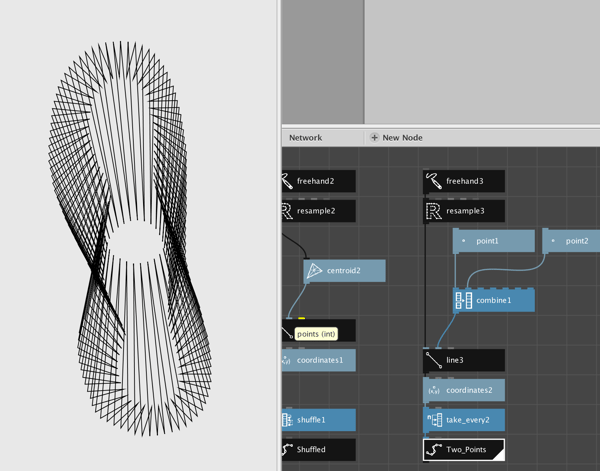Image resolution: width=600 pixels, height=471 pixels.
Task: Click the New Node button
Action: (x=396, y=137)
